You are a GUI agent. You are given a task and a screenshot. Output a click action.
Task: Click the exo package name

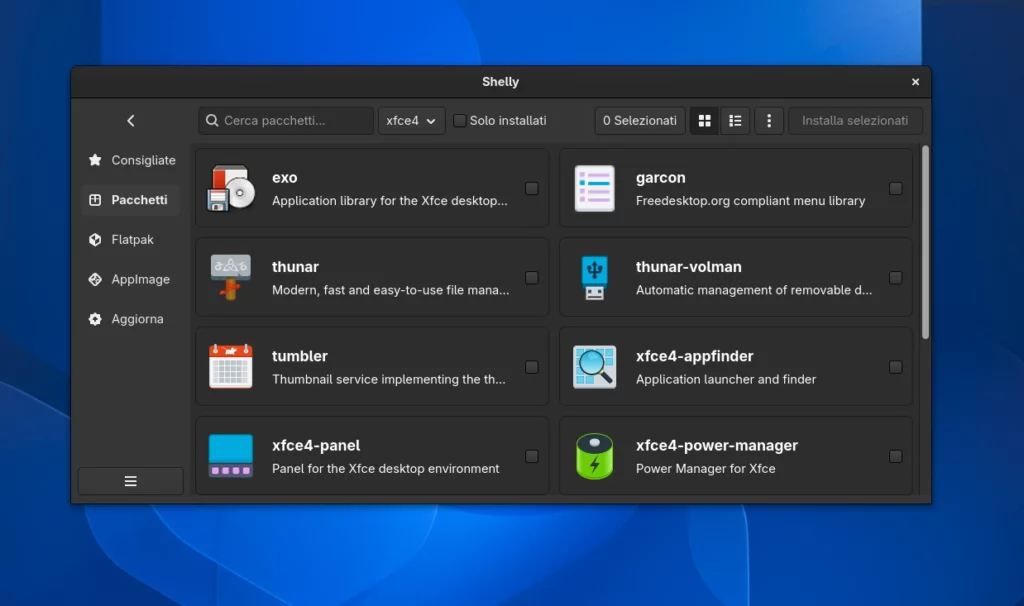[285, 178]
